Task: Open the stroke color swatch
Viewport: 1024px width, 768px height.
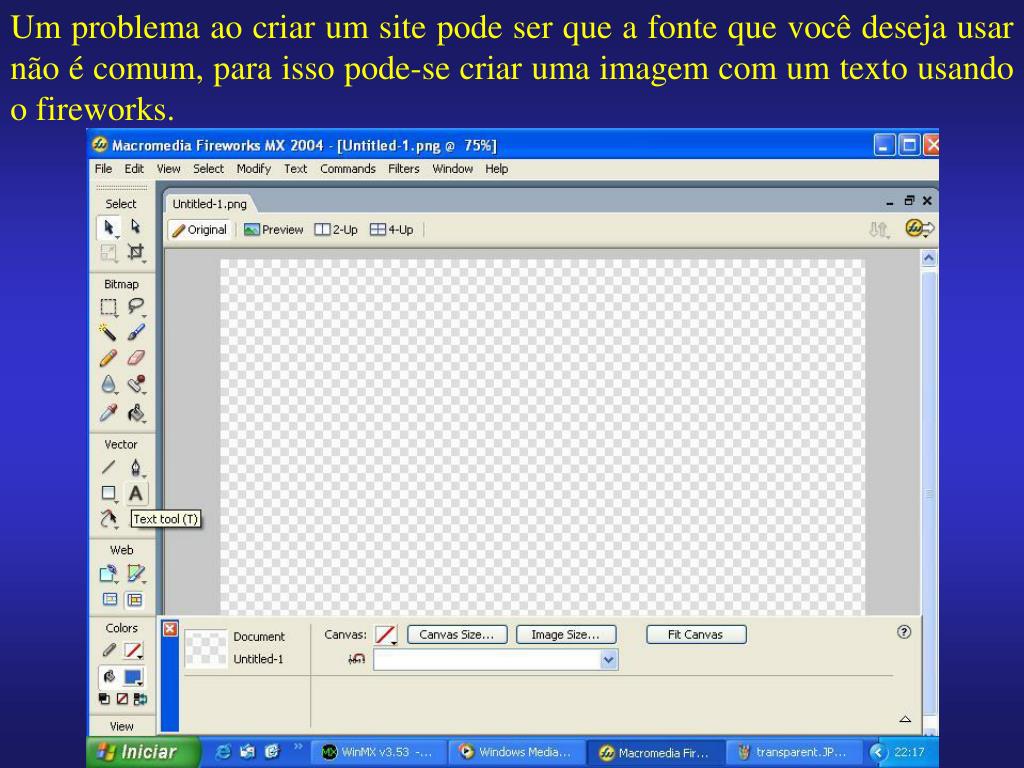Action: [133, 650]
